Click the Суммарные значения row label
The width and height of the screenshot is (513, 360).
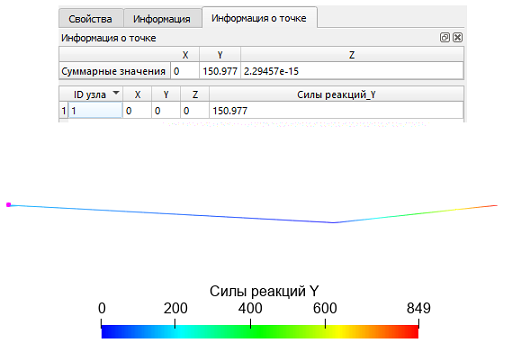point(114,71)
